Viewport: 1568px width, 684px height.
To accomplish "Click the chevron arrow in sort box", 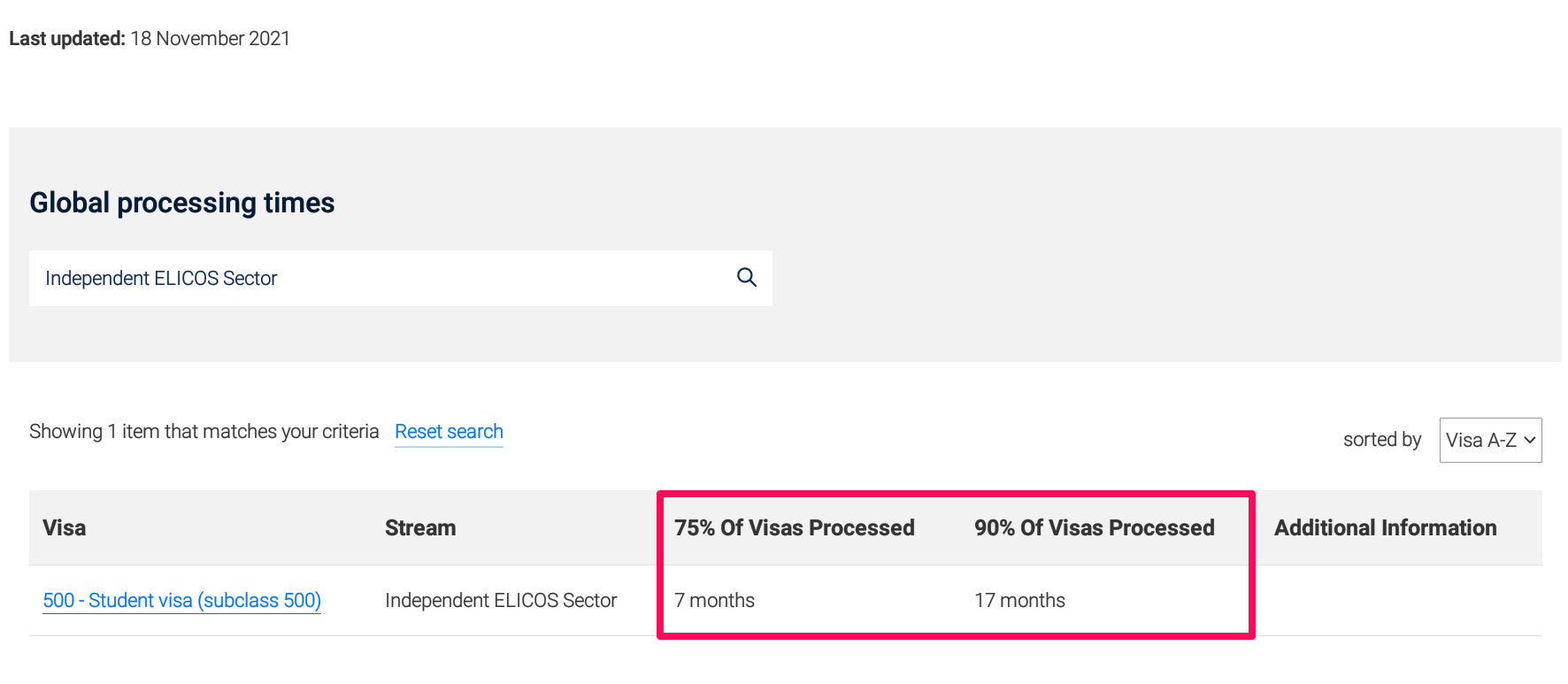I will pyautogui.click(x=1529, y=440).
